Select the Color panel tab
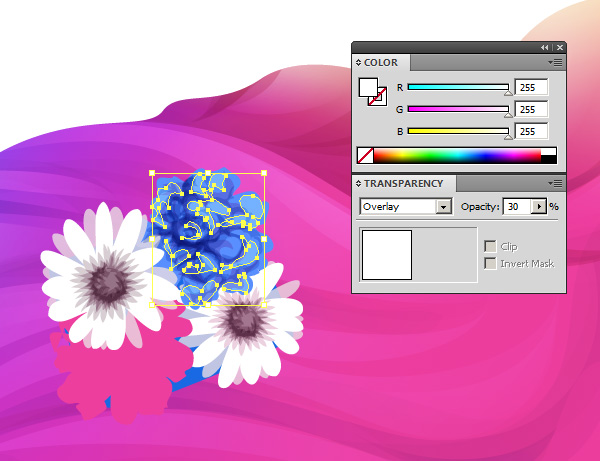Screen dimensions: 600x461 380,63
